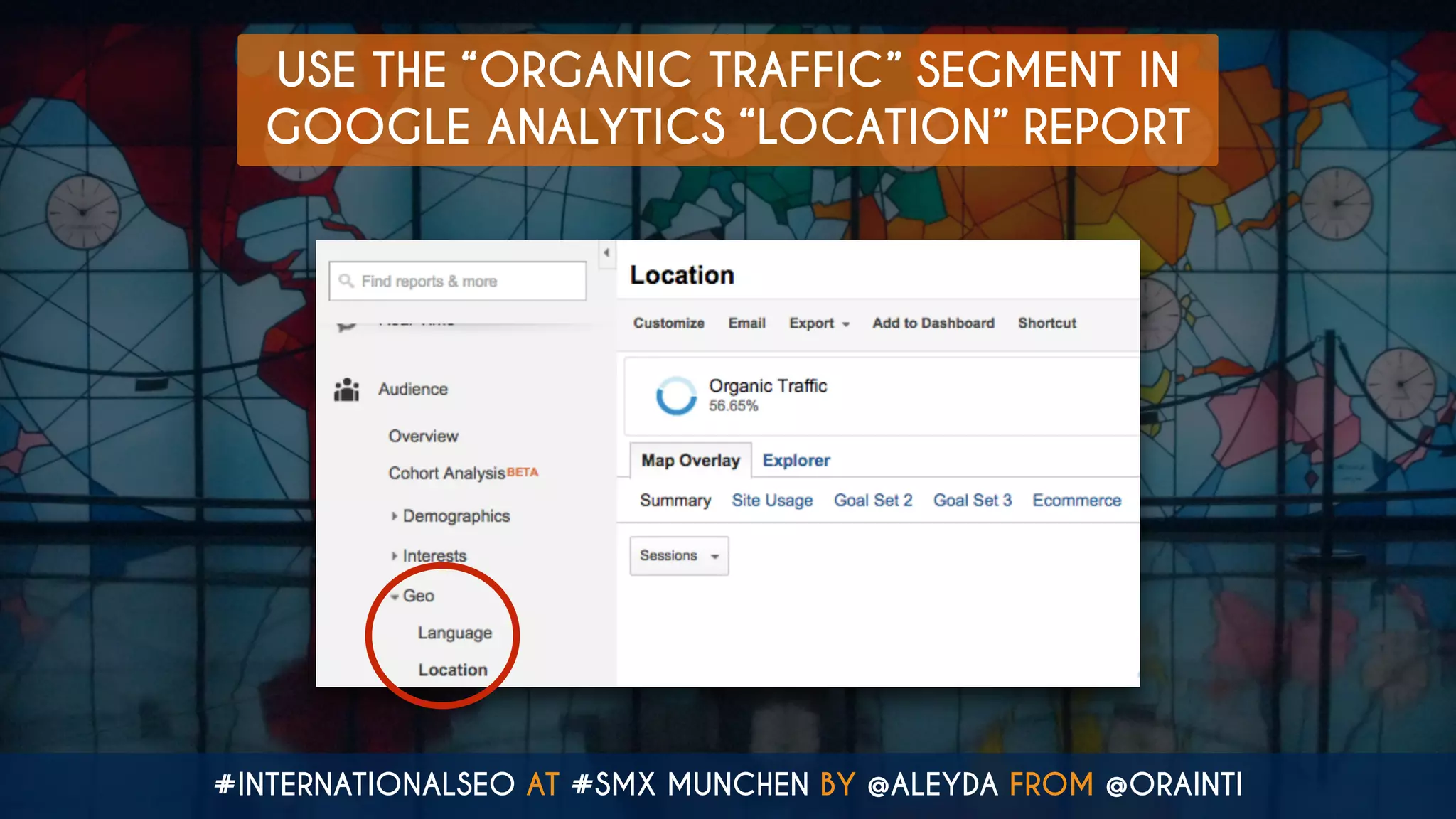This screenshot has height=819, width=1456.
Task: Click the Organic Traffic segment name
Action: [768, 386]
